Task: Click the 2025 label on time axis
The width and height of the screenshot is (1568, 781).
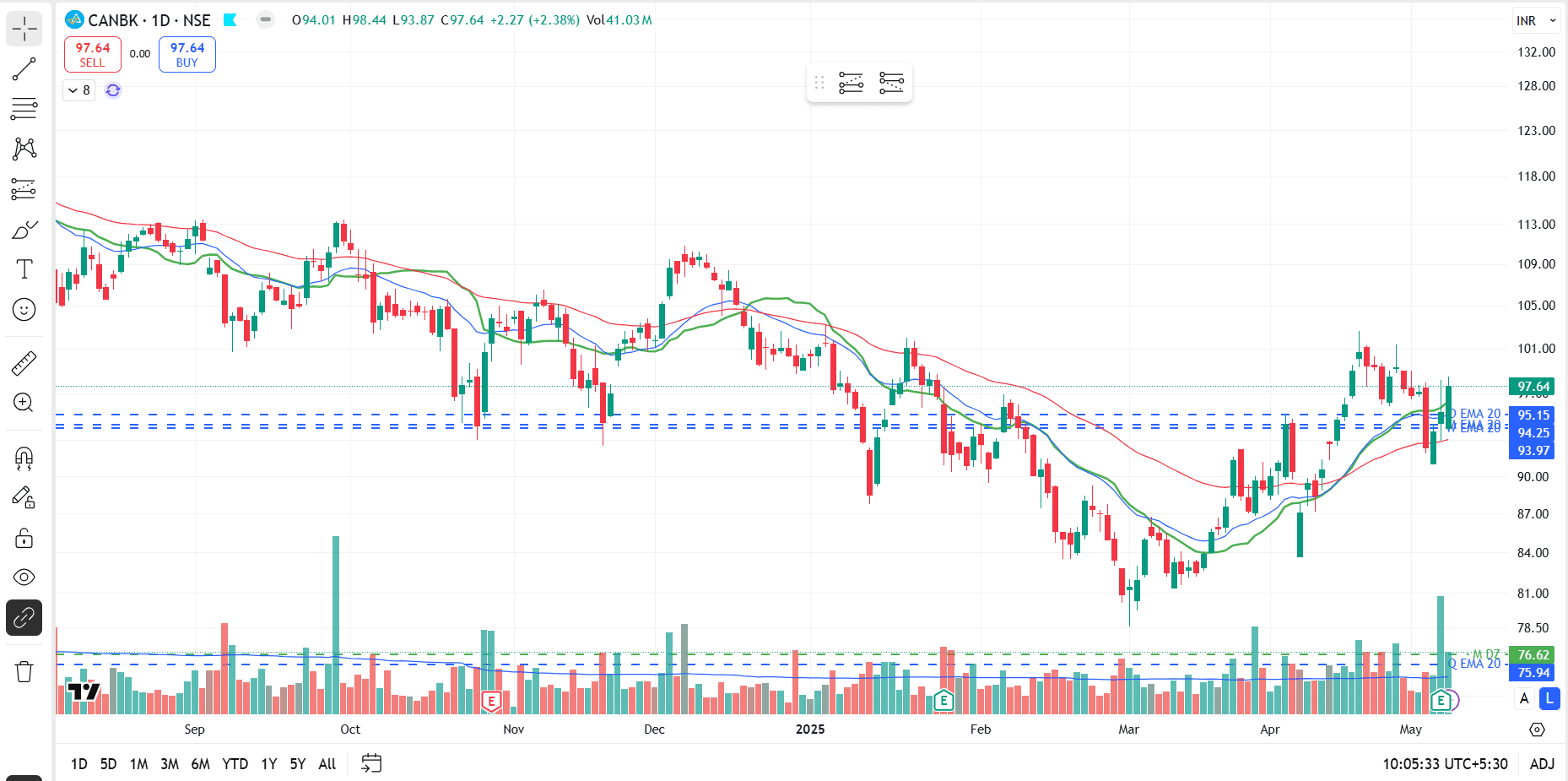Action: 810,729
